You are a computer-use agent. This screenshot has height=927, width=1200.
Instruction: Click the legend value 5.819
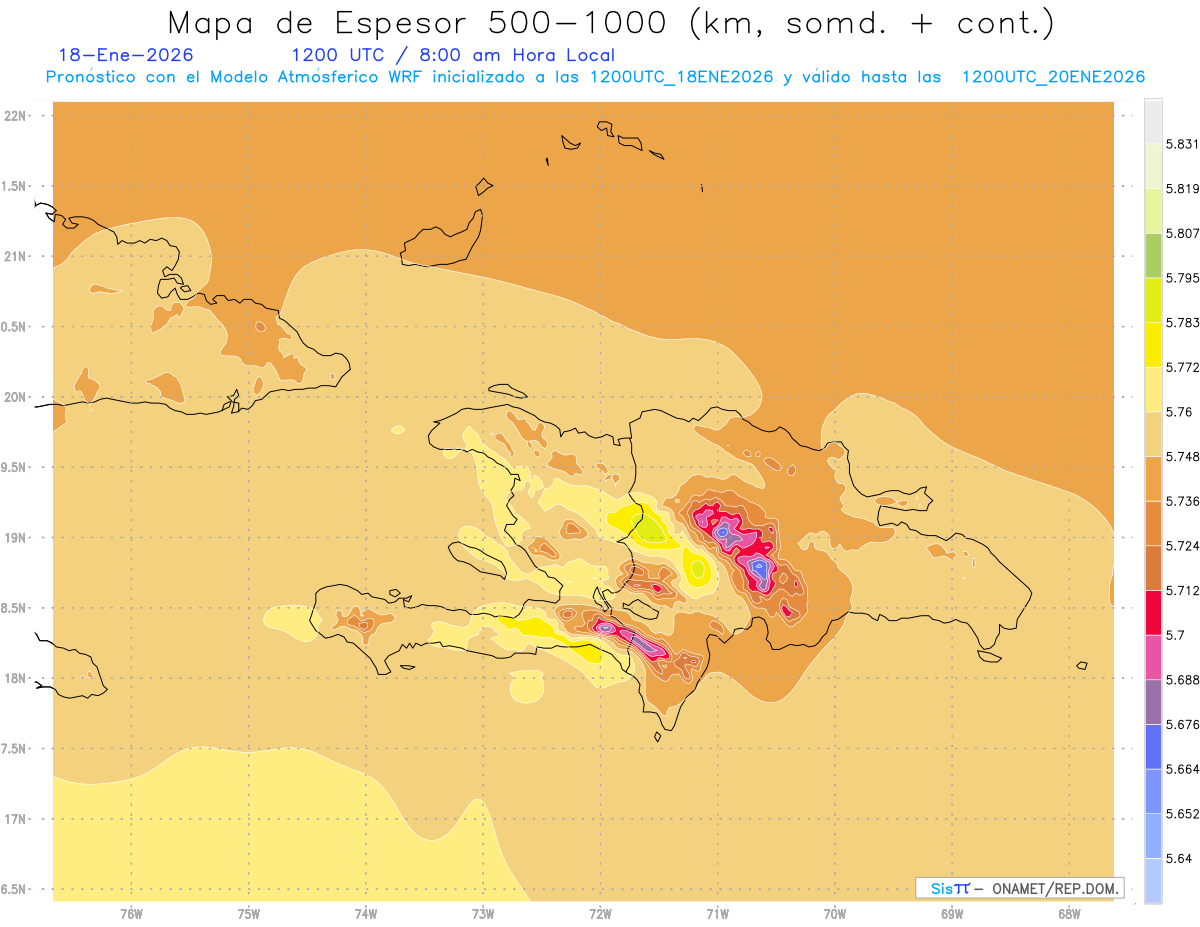[1182, 188]
